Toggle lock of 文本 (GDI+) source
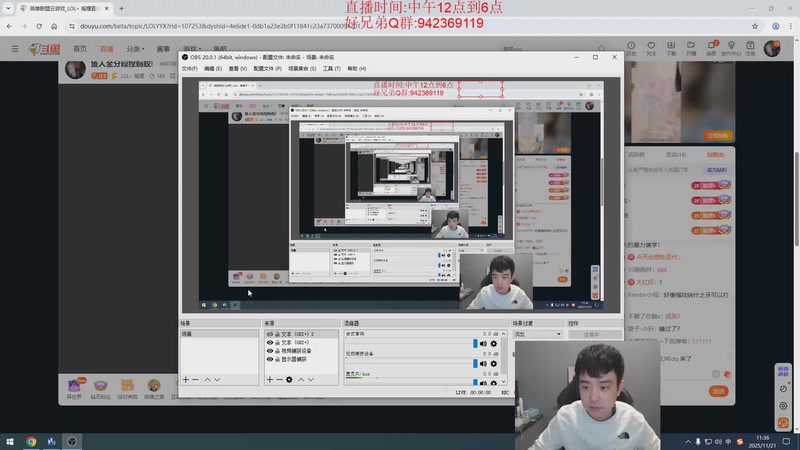This screenshot has height=450, width=800. pyautogui.click(x=278, y=342)
